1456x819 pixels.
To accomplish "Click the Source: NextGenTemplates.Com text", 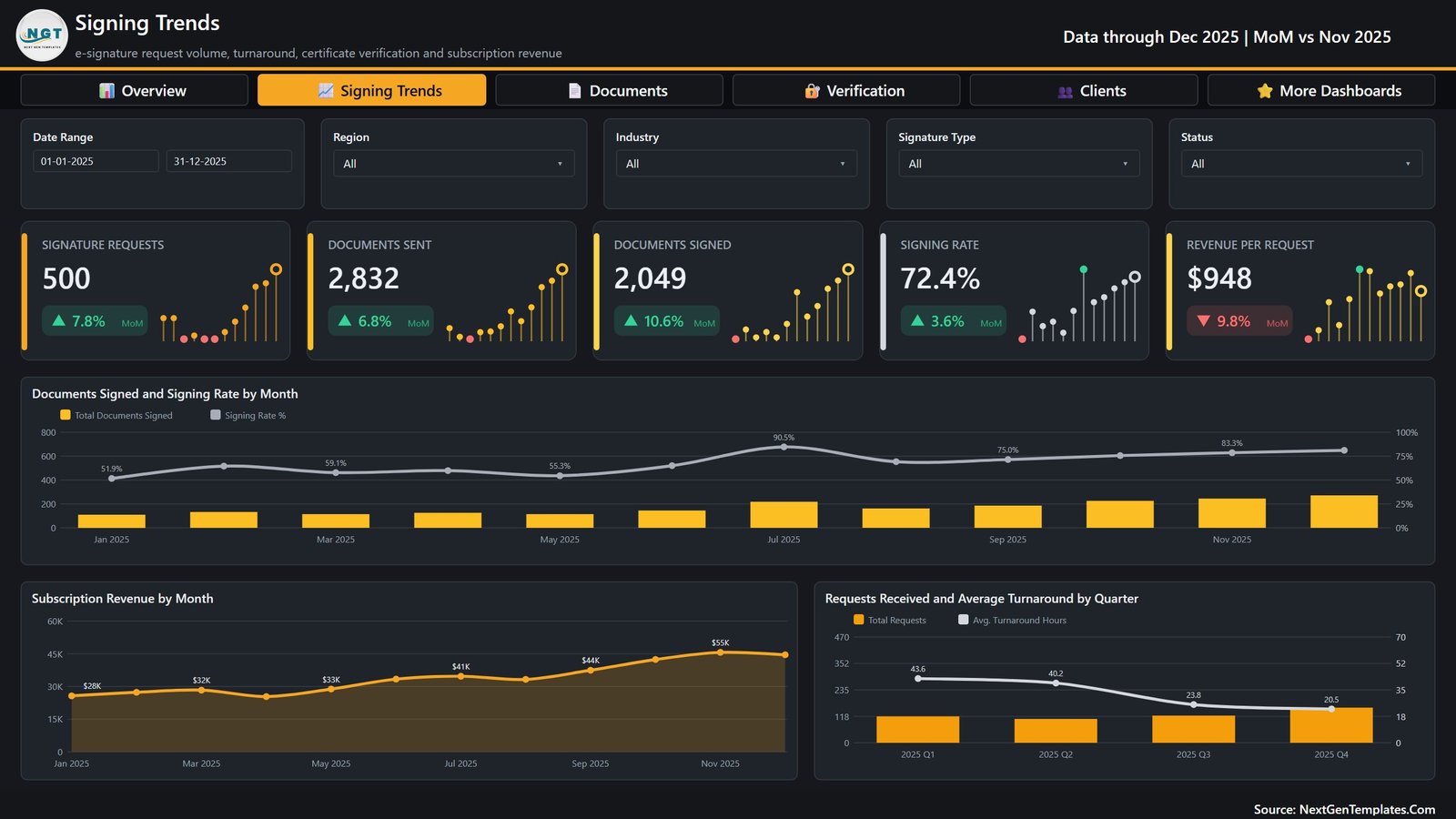I will pyautogui.click(x=1344, y=809).
